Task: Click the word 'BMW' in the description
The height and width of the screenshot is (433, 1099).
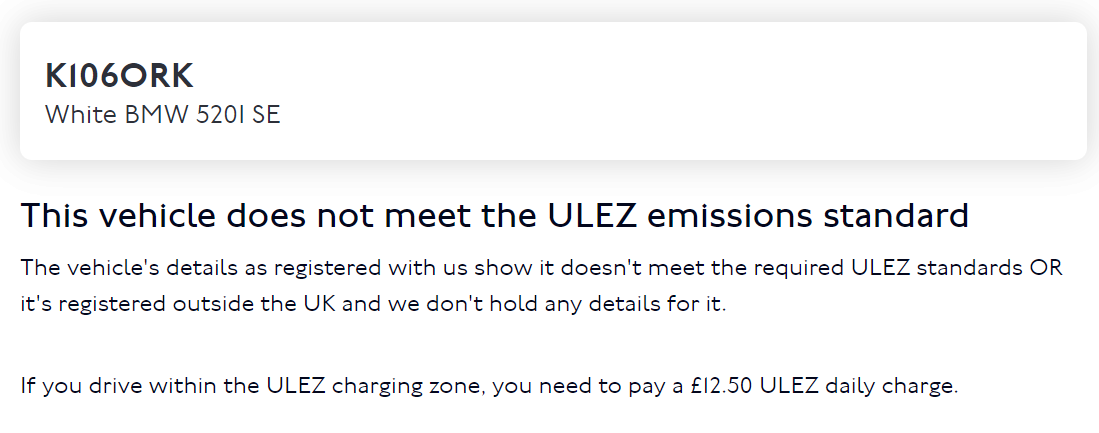Action: (x=157, y=115)
